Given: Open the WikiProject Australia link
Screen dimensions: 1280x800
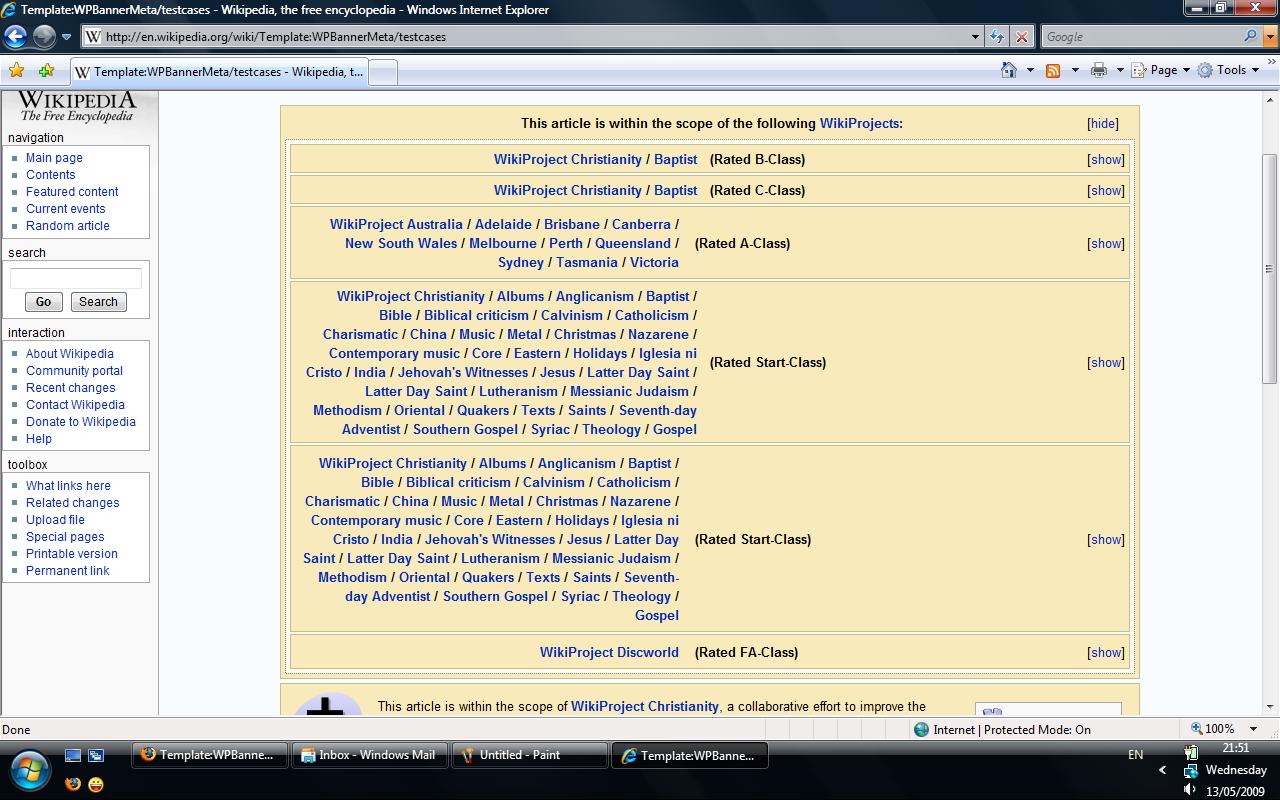Looking at the screenshot, I should (x=396, y=225).
